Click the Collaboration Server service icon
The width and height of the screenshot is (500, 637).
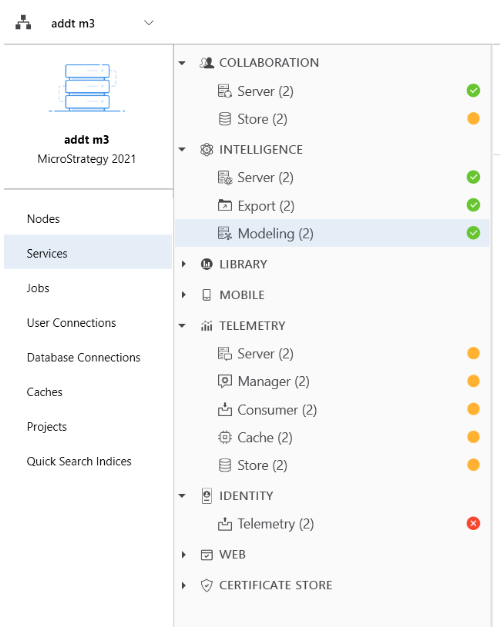(x=225, y=91)
